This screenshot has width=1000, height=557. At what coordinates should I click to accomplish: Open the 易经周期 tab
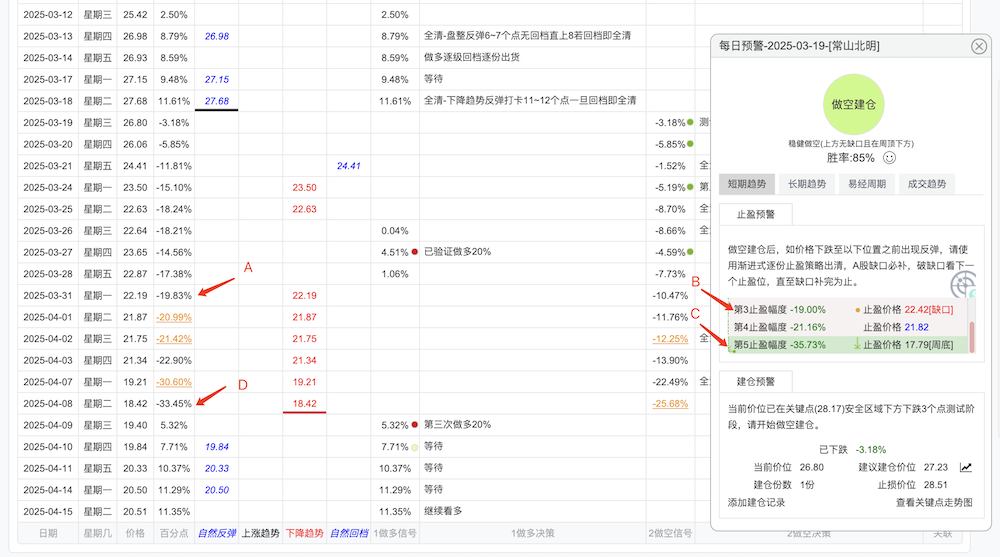click(867, 184)
